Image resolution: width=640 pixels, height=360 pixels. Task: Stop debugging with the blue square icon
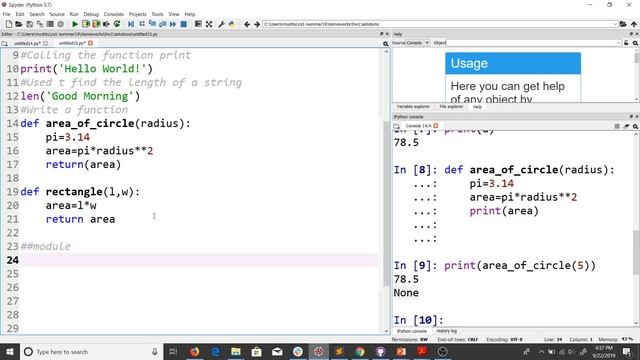184,24
